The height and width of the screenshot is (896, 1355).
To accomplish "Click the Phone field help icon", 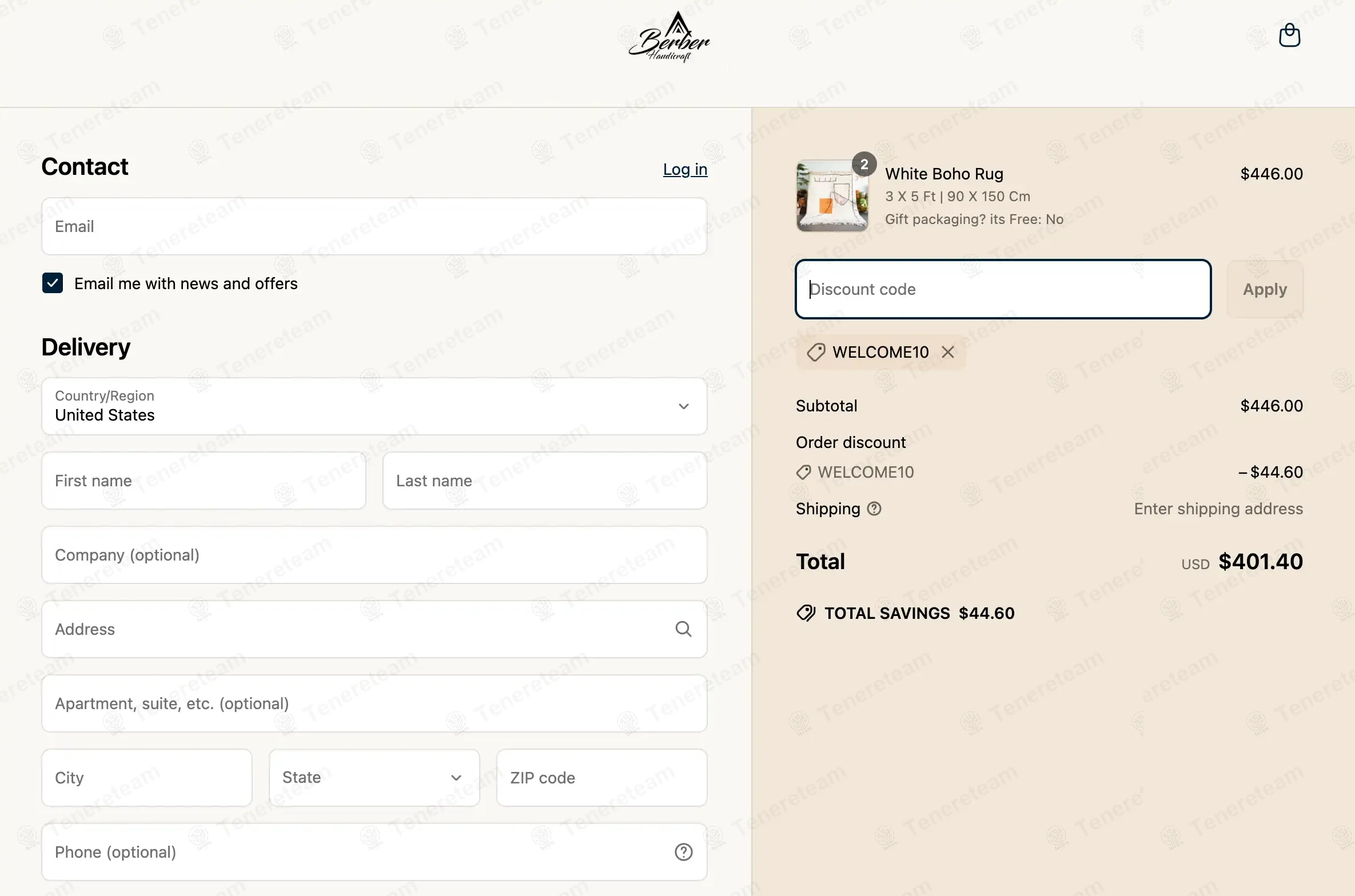I will 683,852.
